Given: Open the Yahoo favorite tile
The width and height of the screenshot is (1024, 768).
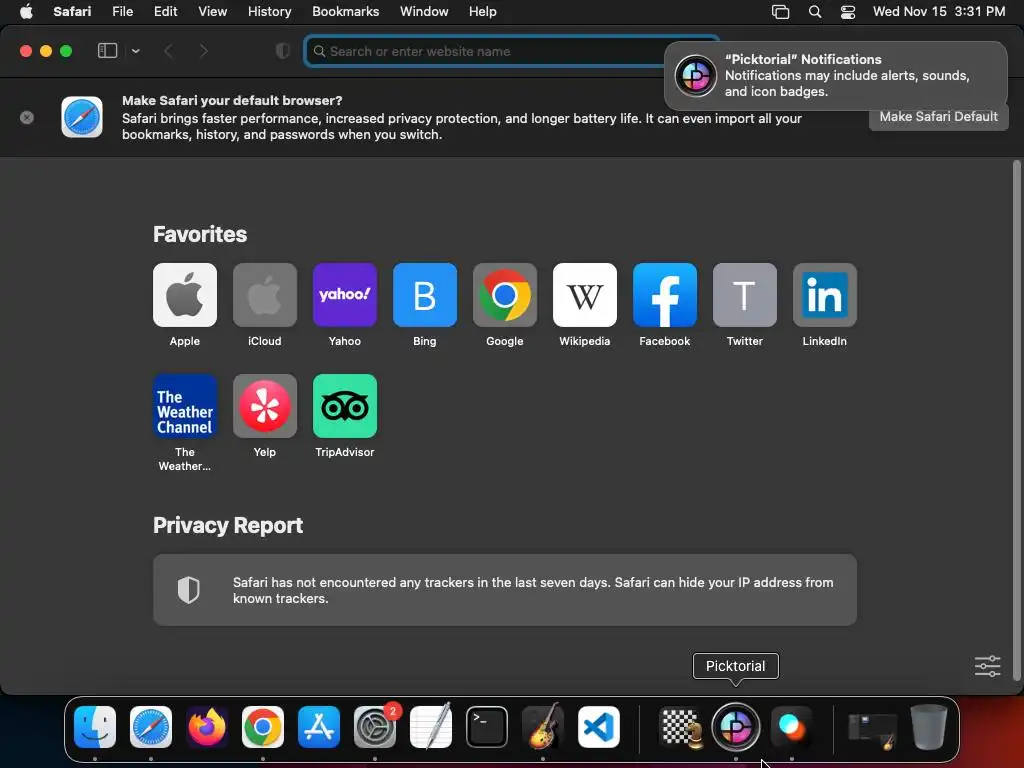Looking at the screenshot, I should point(345,295).
